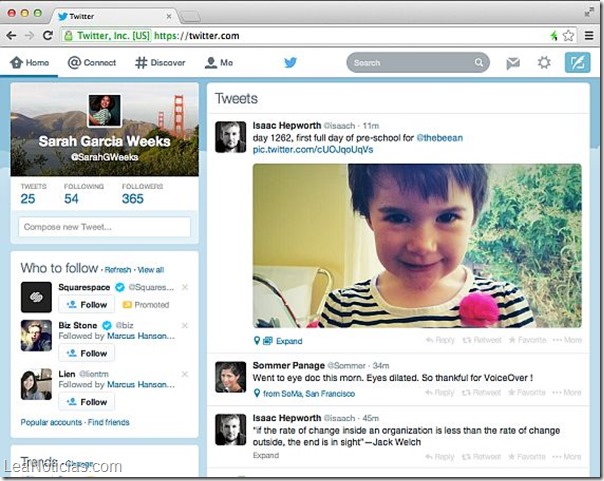Image resolution: width=604 pixels, height=481 pixels.
Task: Open More menu on photo tweet
Action: [567, 340]
